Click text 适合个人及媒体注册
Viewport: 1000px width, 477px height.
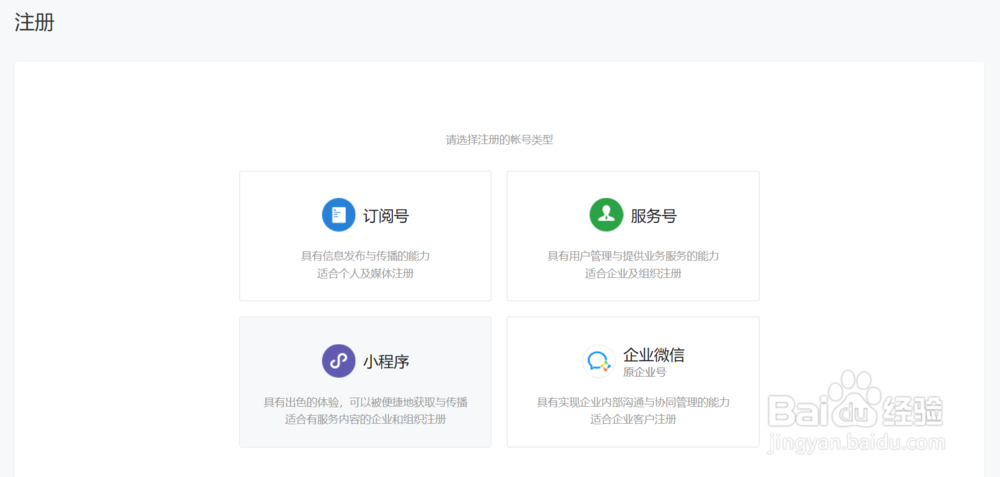coord(365,274)
